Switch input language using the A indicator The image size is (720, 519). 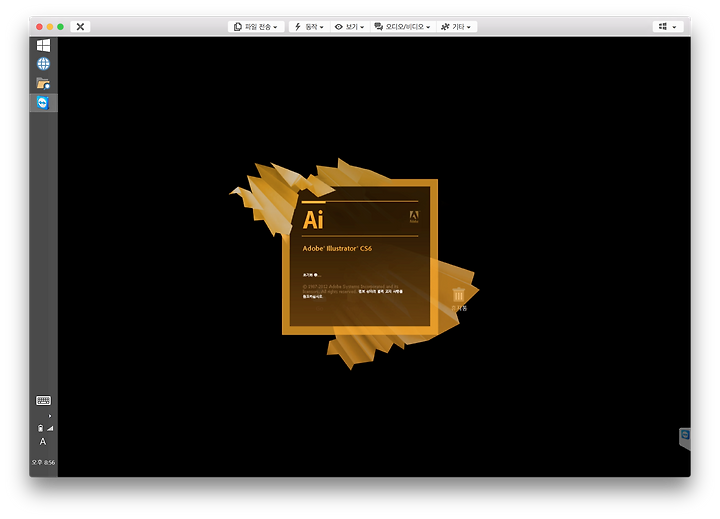coord(43,442)
